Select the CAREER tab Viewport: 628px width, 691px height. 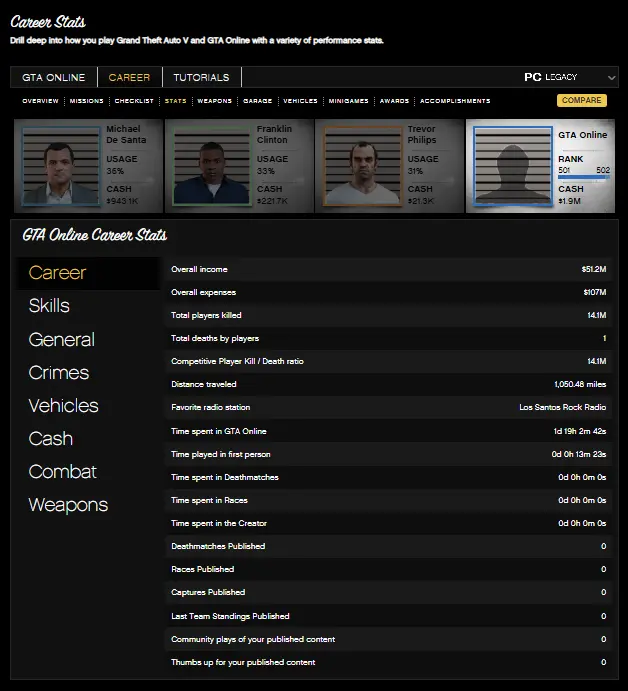click(130, 77)
